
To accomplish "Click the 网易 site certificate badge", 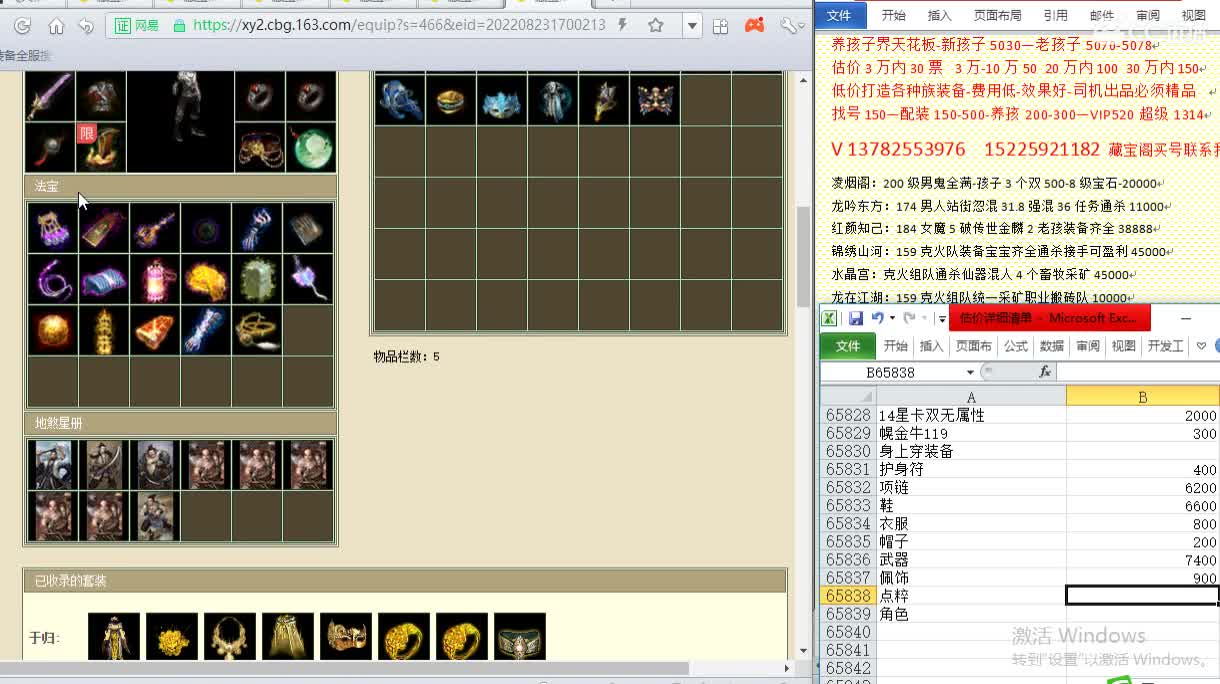I will point(136,26).
